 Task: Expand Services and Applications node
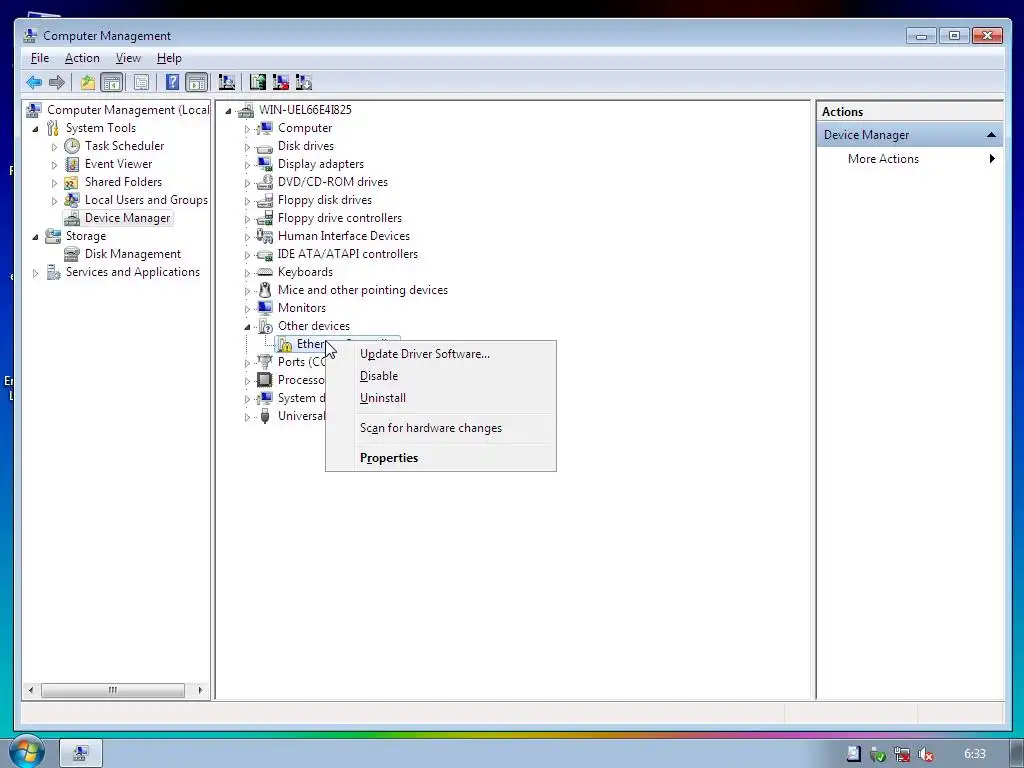[x=35, y=273]
